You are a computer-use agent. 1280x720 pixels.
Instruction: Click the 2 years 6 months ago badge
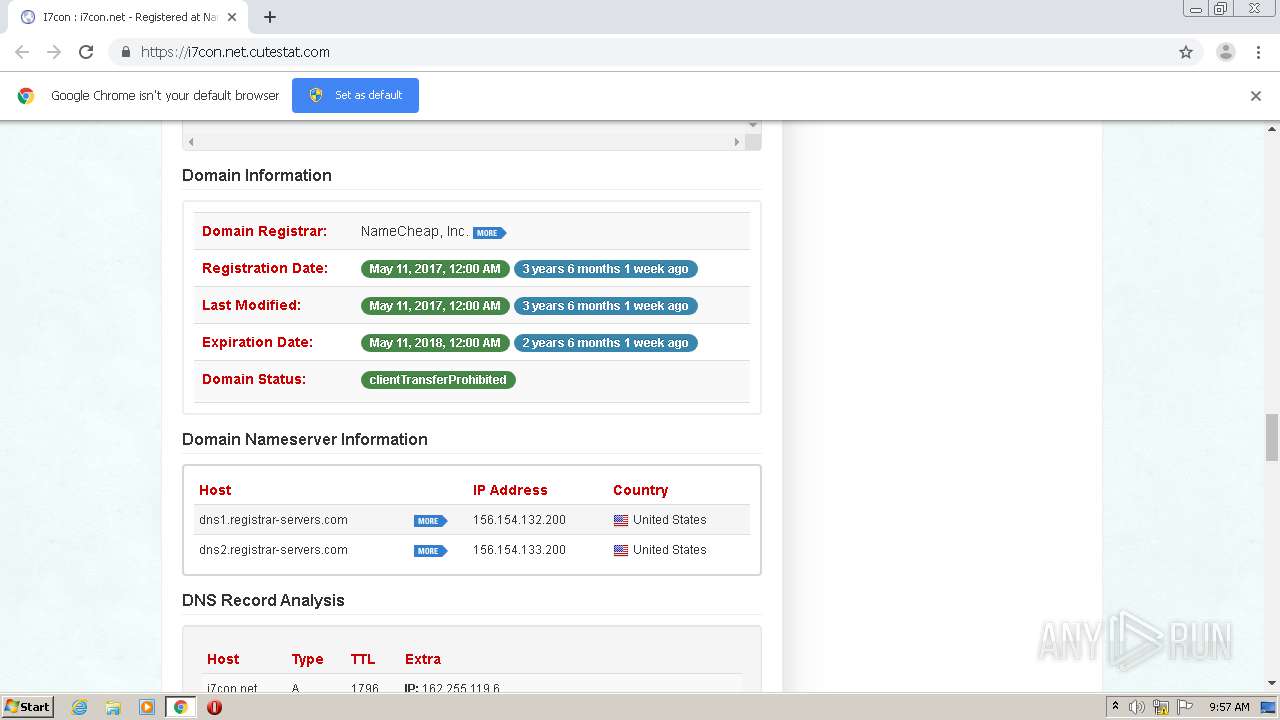point(606,343)
